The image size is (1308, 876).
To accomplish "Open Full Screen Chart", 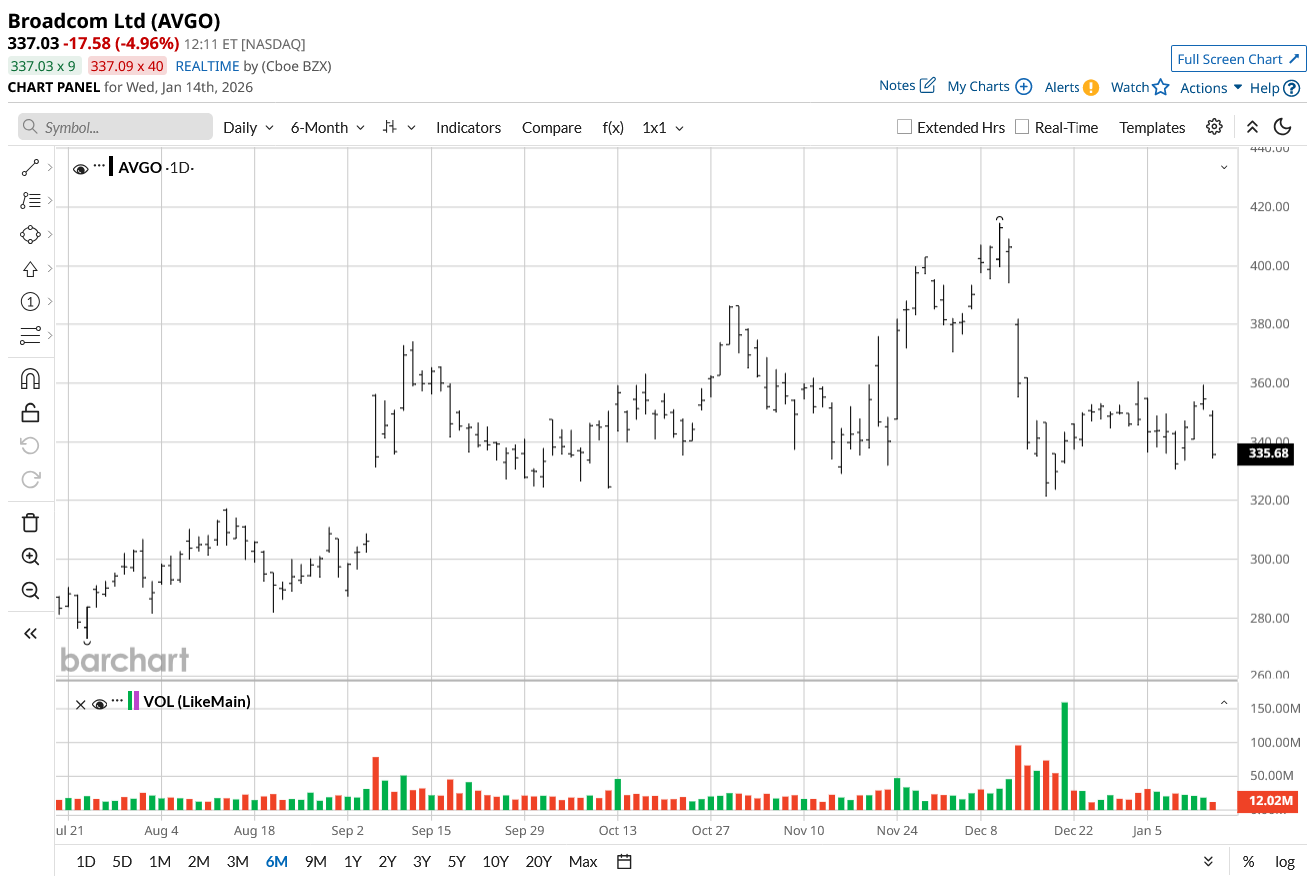I will (1239, 59).
